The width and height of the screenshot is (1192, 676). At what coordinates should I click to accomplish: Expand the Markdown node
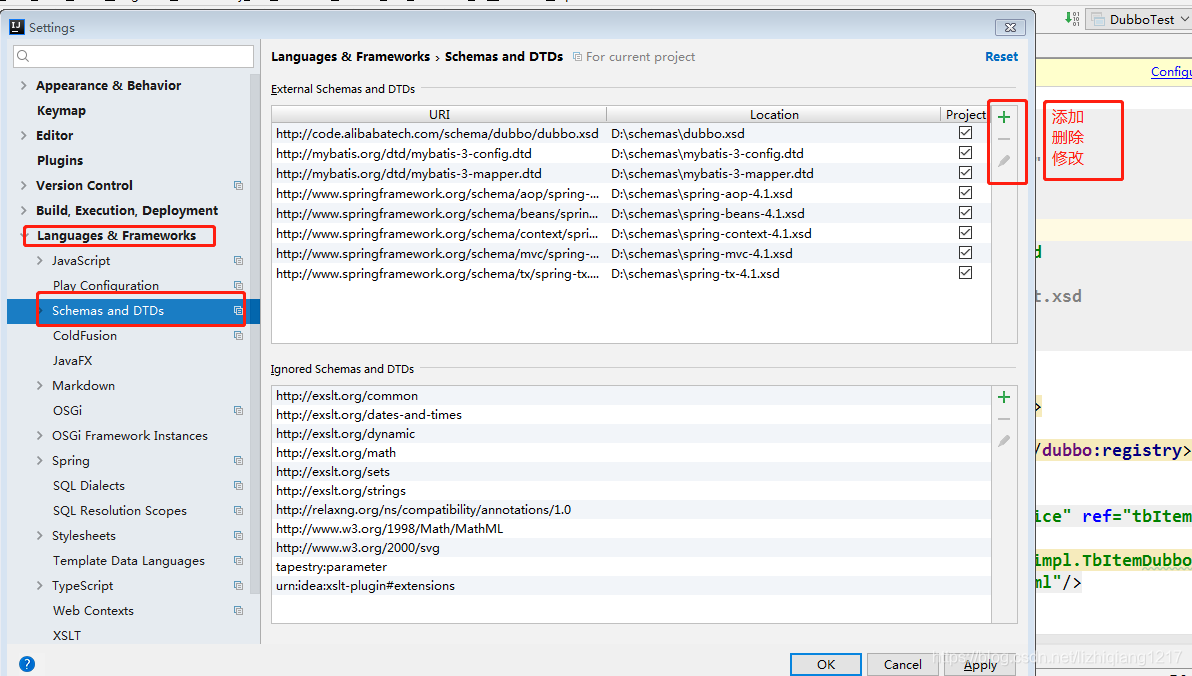(x=40, y=386)
